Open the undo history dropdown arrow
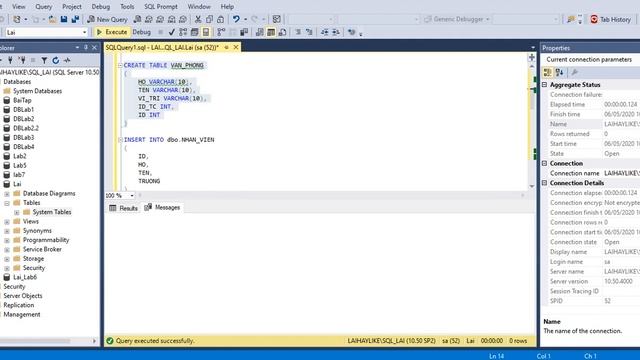Screen dimensions: 640x360 [245, 19]
